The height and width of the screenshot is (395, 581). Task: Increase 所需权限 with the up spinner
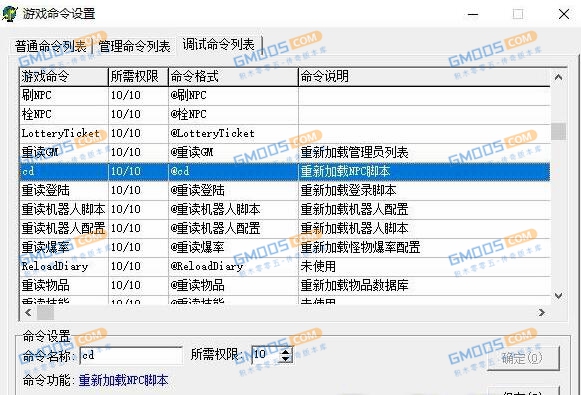(286, 351)
